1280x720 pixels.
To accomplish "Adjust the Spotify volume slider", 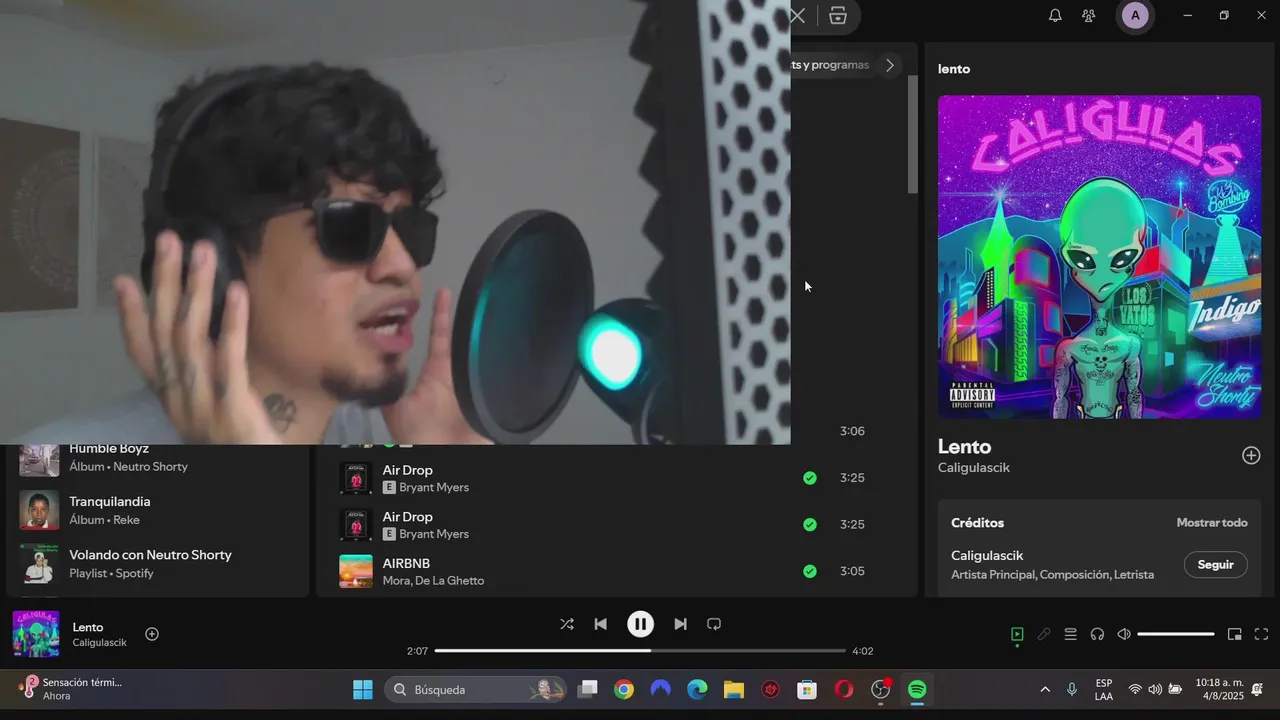I will pyautogui.click(x=1176, y=634).
